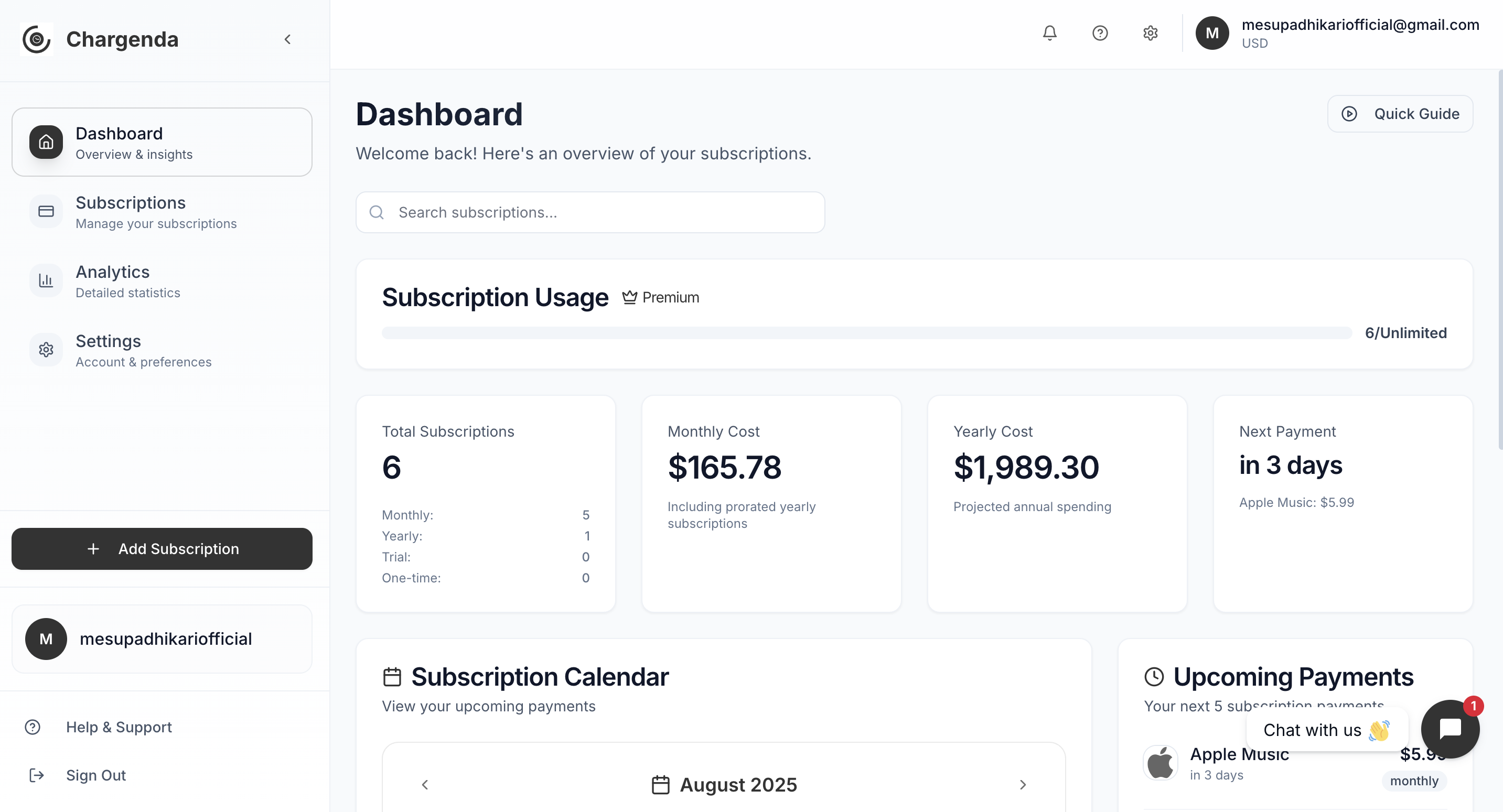Go to previous month in calendar
This screenshot has height=812, width=1503.
(x=425, y=785)
